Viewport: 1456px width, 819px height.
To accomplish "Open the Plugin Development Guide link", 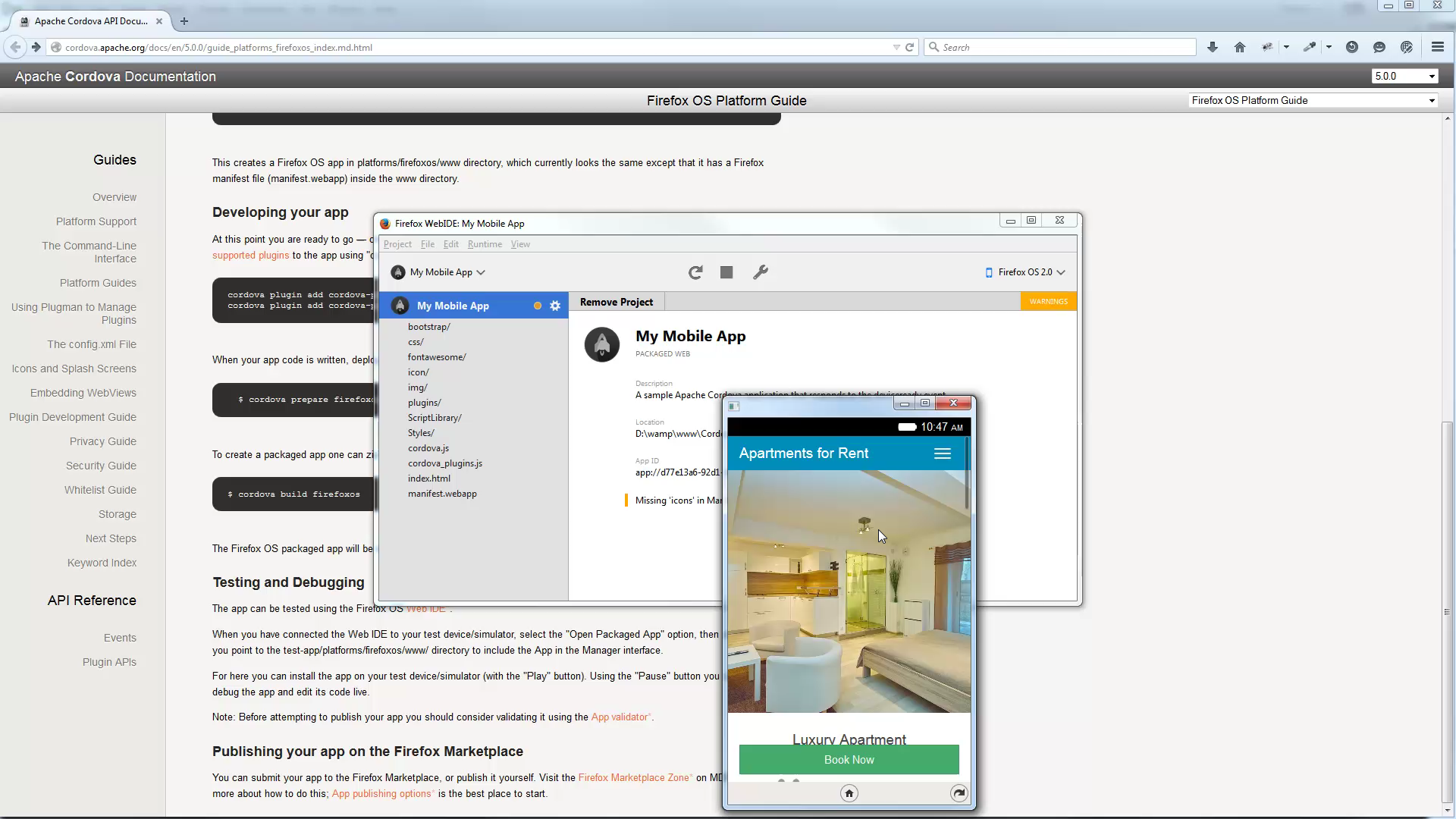I will point(73,417).
